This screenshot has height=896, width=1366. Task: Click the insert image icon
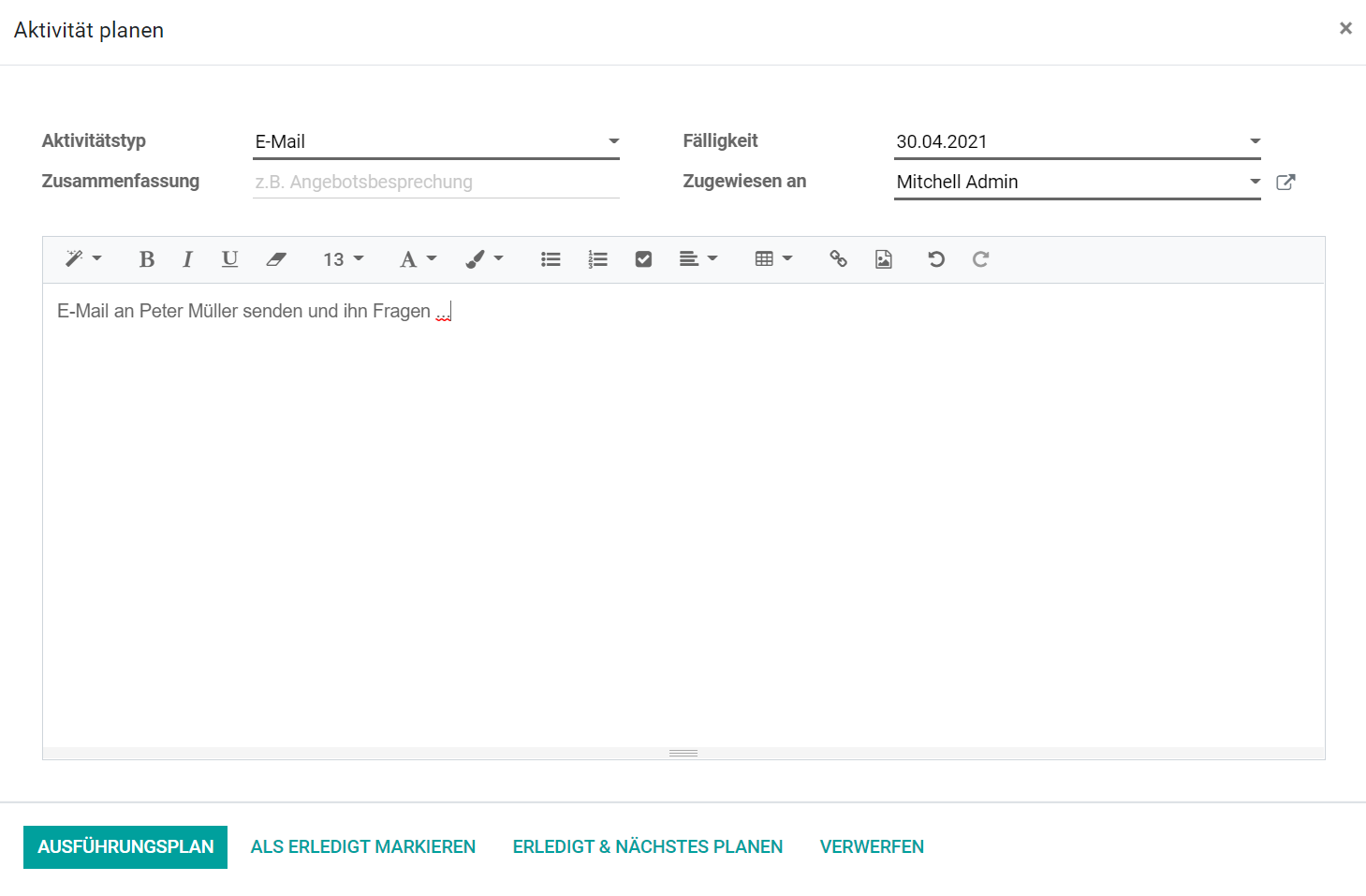(x=883, y=259)
